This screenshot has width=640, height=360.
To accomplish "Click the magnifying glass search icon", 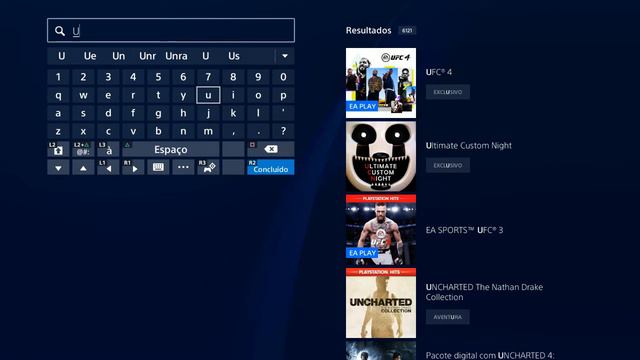I will [x=60, y=31].
